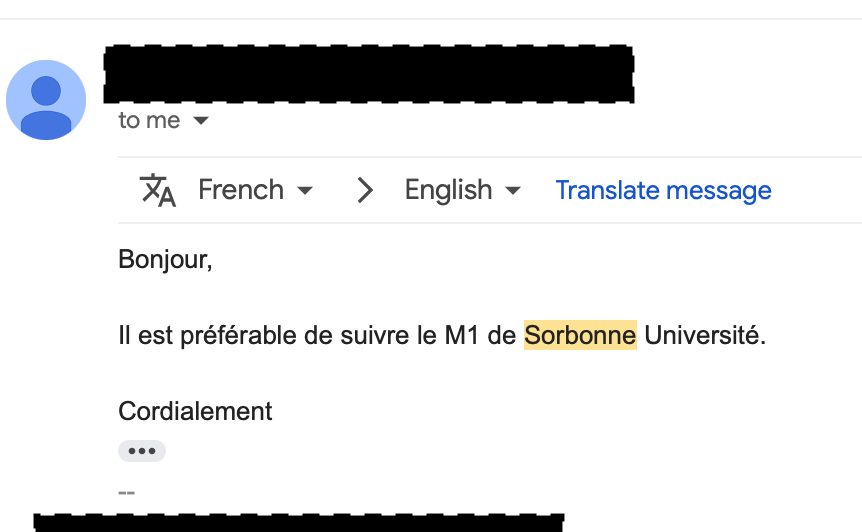Click the Bonjour greeting line

[165, 259]
